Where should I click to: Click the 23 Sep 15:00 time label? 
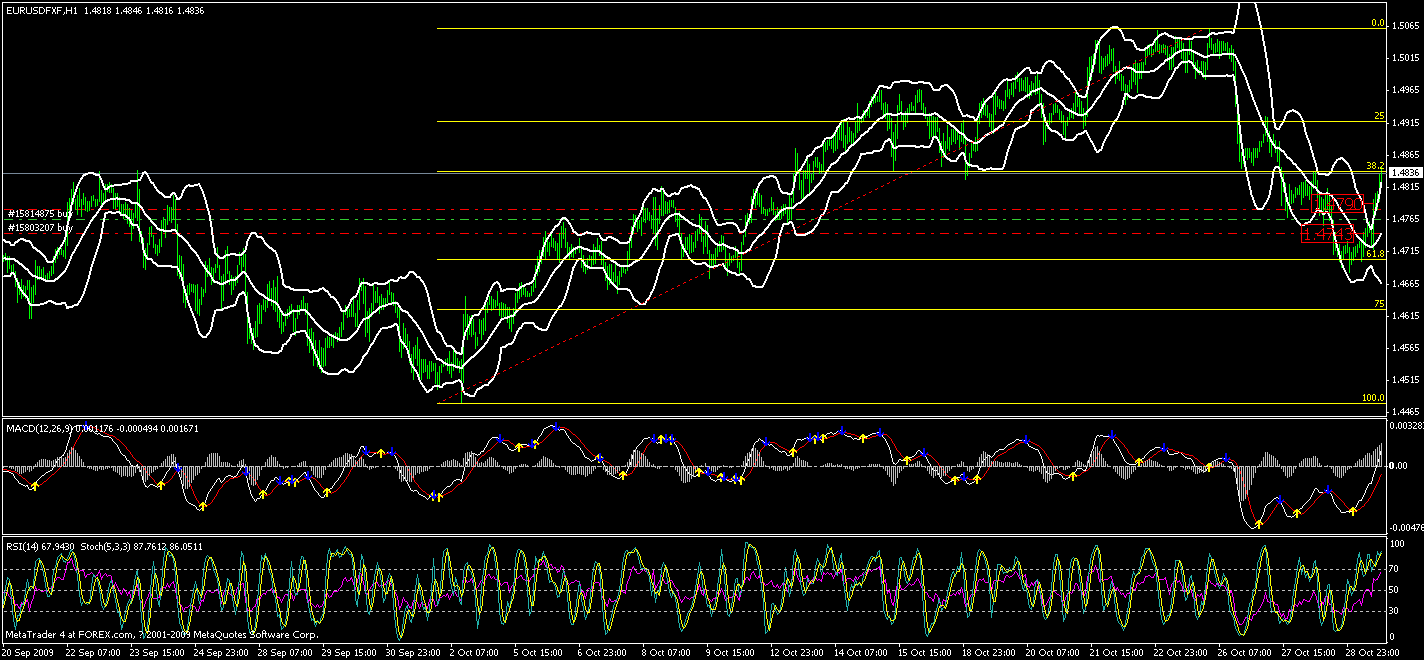click(158, 652)
